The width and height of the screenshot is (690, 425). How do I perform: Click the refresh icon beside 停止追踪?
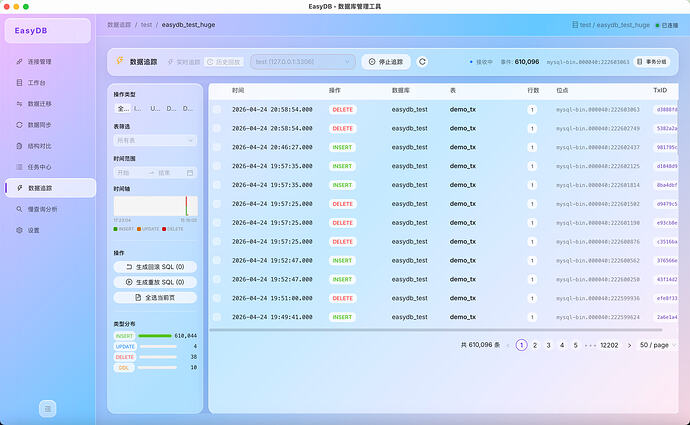(x=422, y=62)
